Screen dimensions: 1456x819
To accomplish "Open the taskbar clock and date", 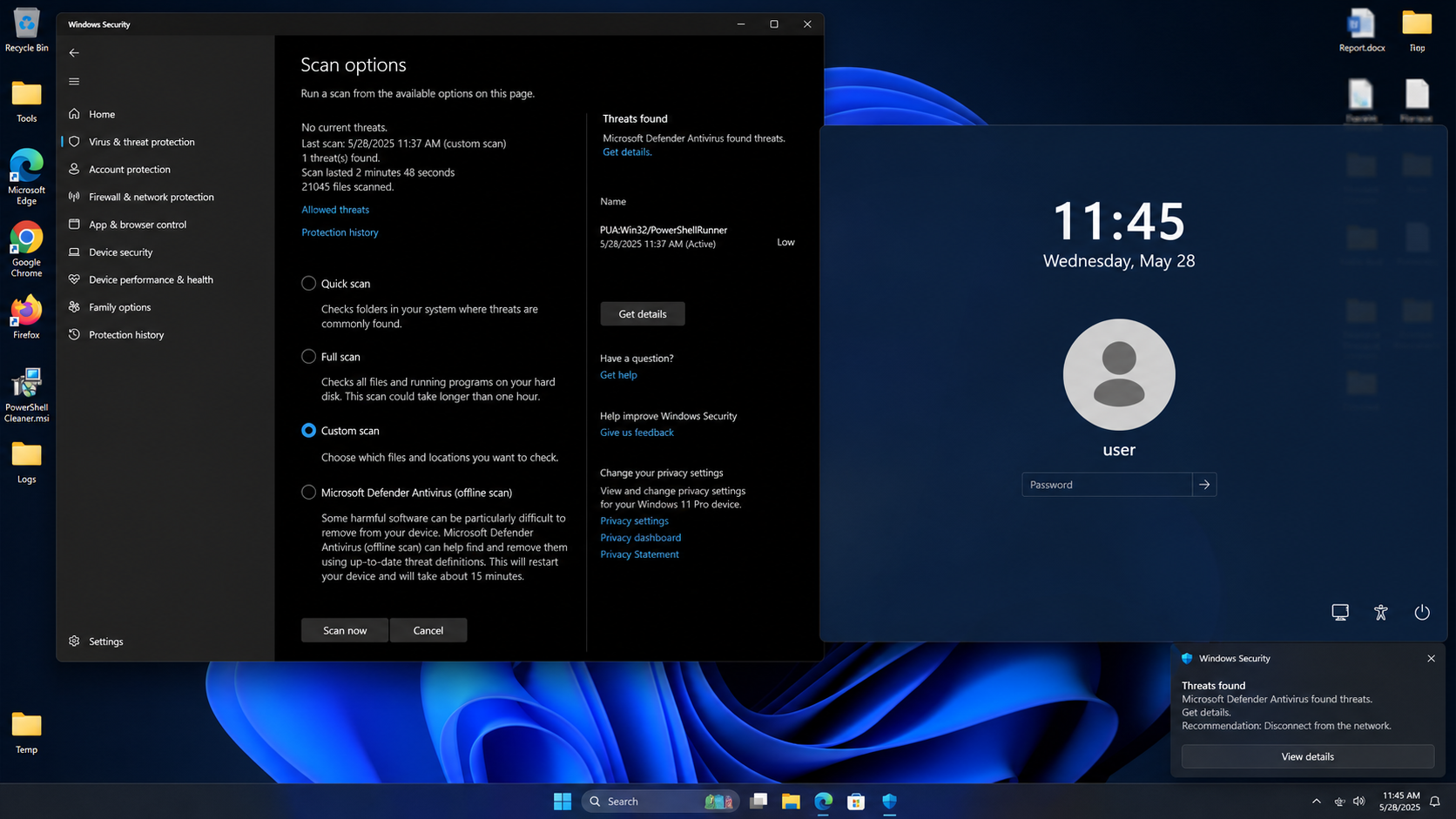I will 1400,802.
